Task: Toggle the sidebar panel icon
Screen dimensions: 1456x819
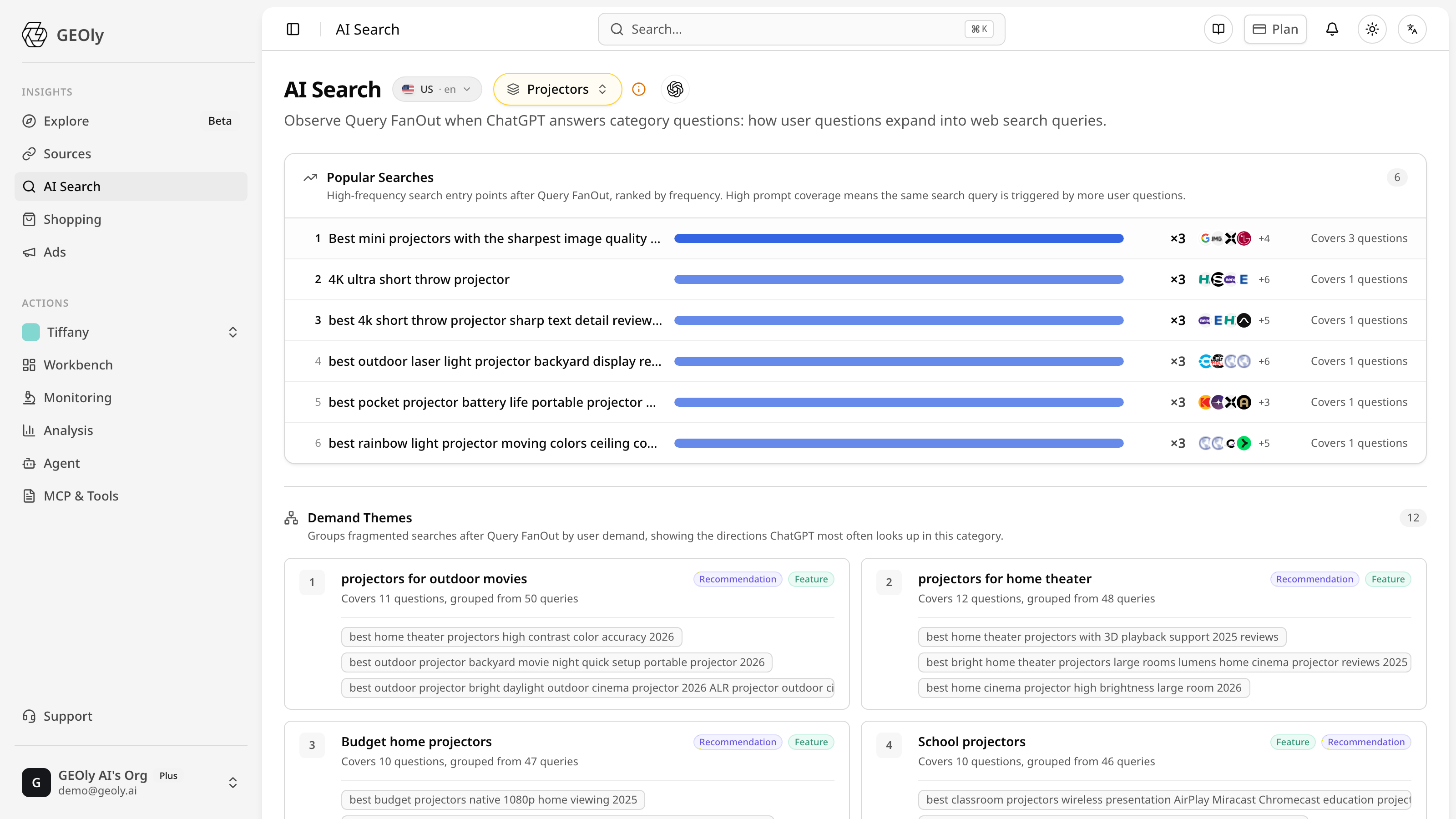Action: pyautogui.click(x=293, y=29)
